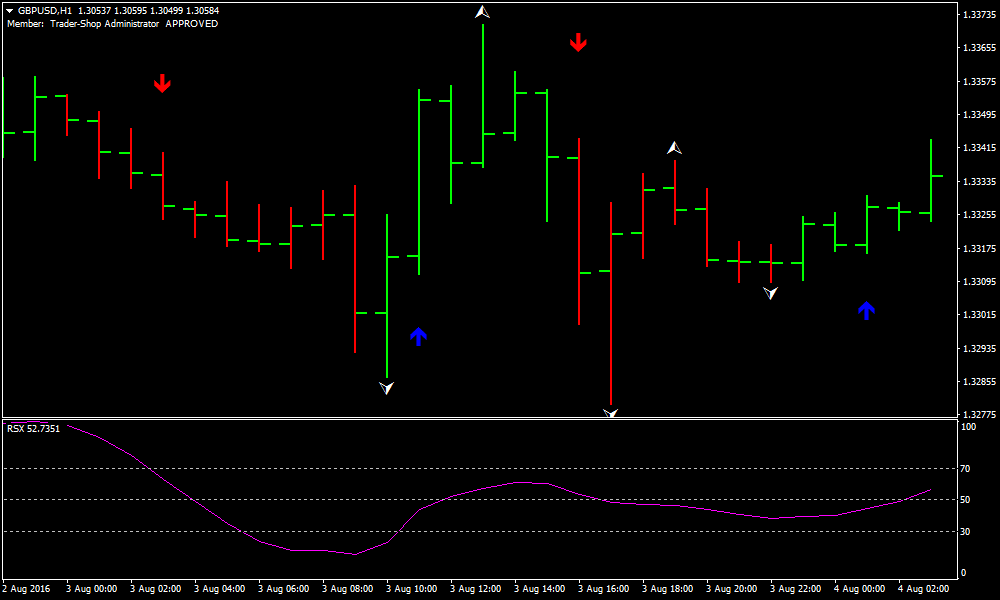This screenshot has width=1000, height=600.
Task: Click the blue buy arrow near 3 Aug 10:00
Action: pos(418,336)
